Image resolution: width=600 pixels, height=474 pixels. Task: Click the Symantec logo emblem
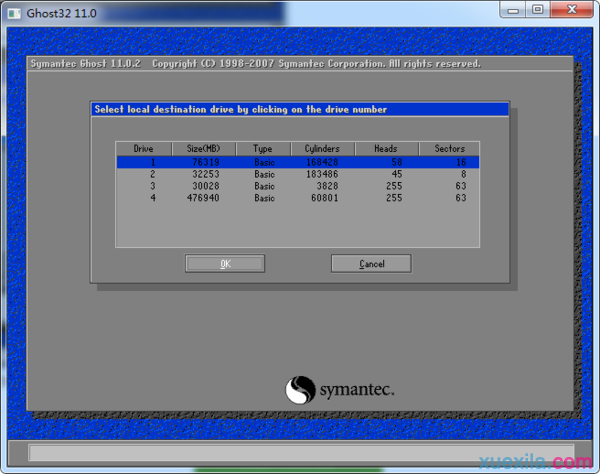pos(301,389)
